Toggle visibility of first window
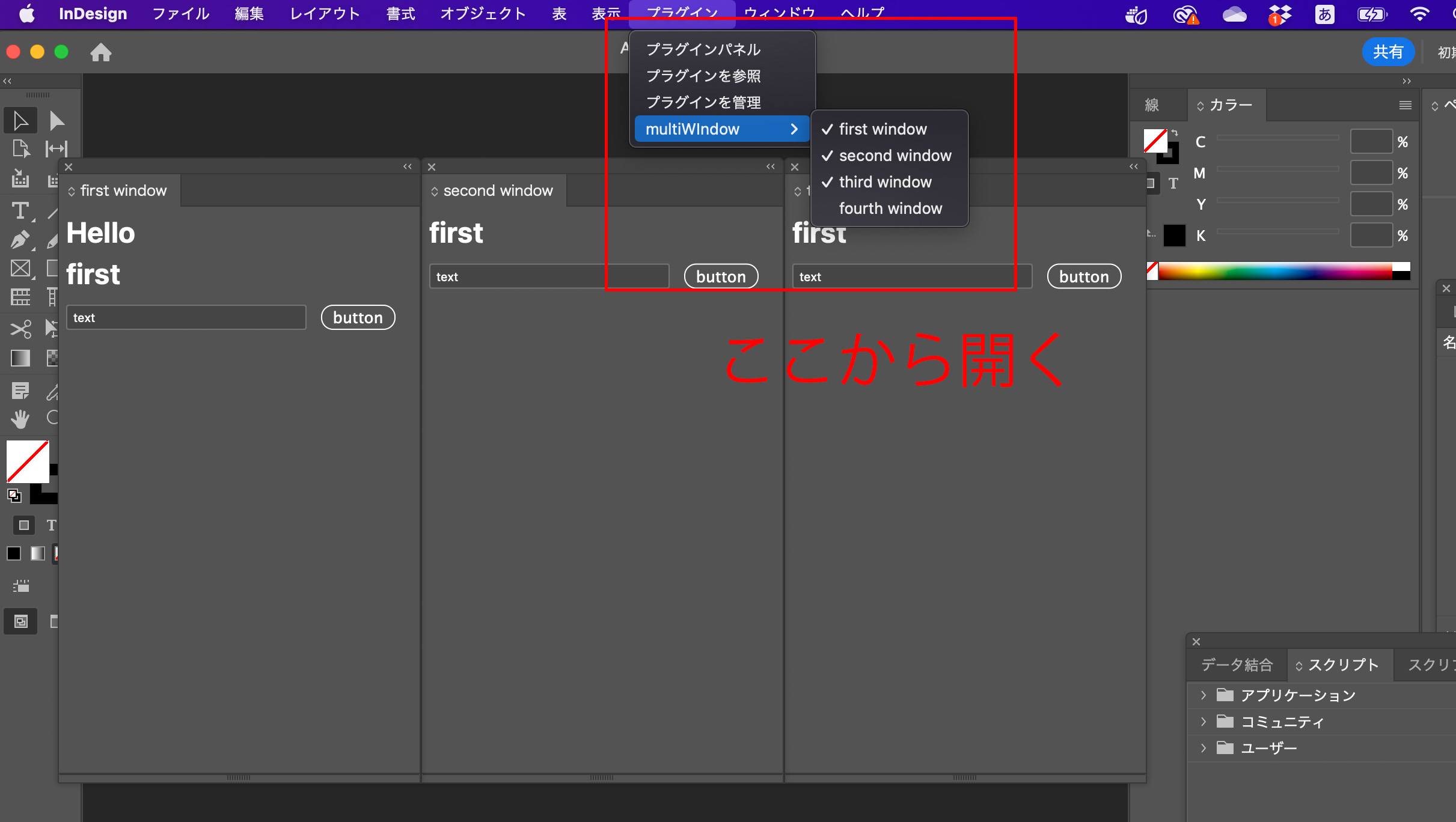Viewport: 1456px width, 822px height. (883, 128)
